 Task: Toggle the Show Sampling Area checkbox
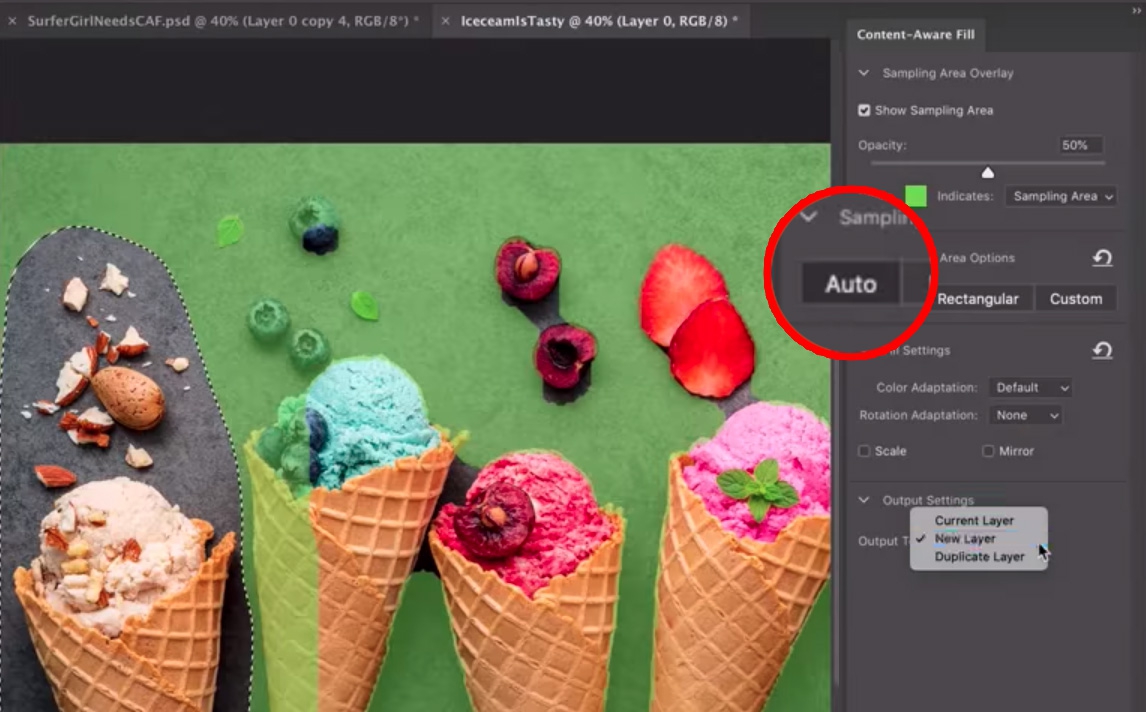point(864,110)
